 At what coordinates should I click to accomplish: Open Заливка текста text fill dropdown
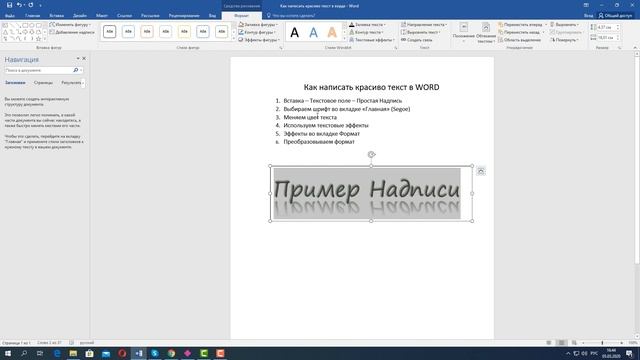[x=367, y=25]
